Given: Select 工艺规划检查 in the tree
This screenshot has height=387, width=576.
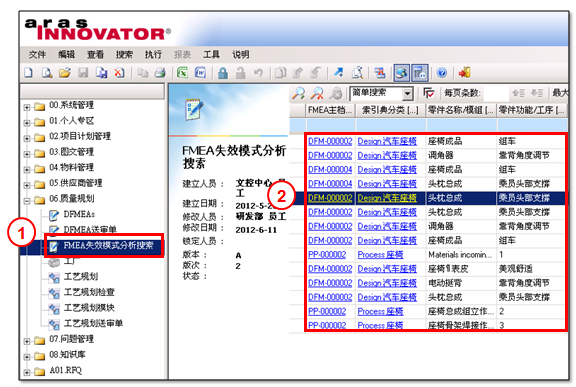Looking at the screenshot, I should click(89, 292).
